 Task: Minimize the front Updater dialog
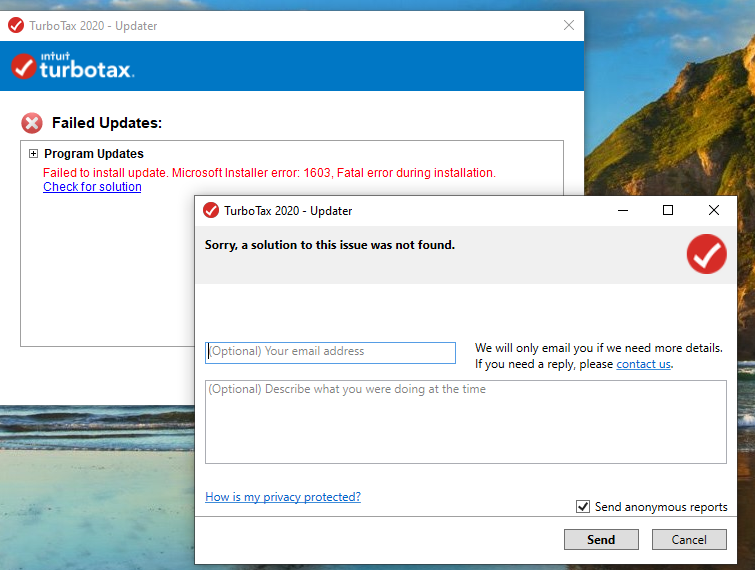623,210
